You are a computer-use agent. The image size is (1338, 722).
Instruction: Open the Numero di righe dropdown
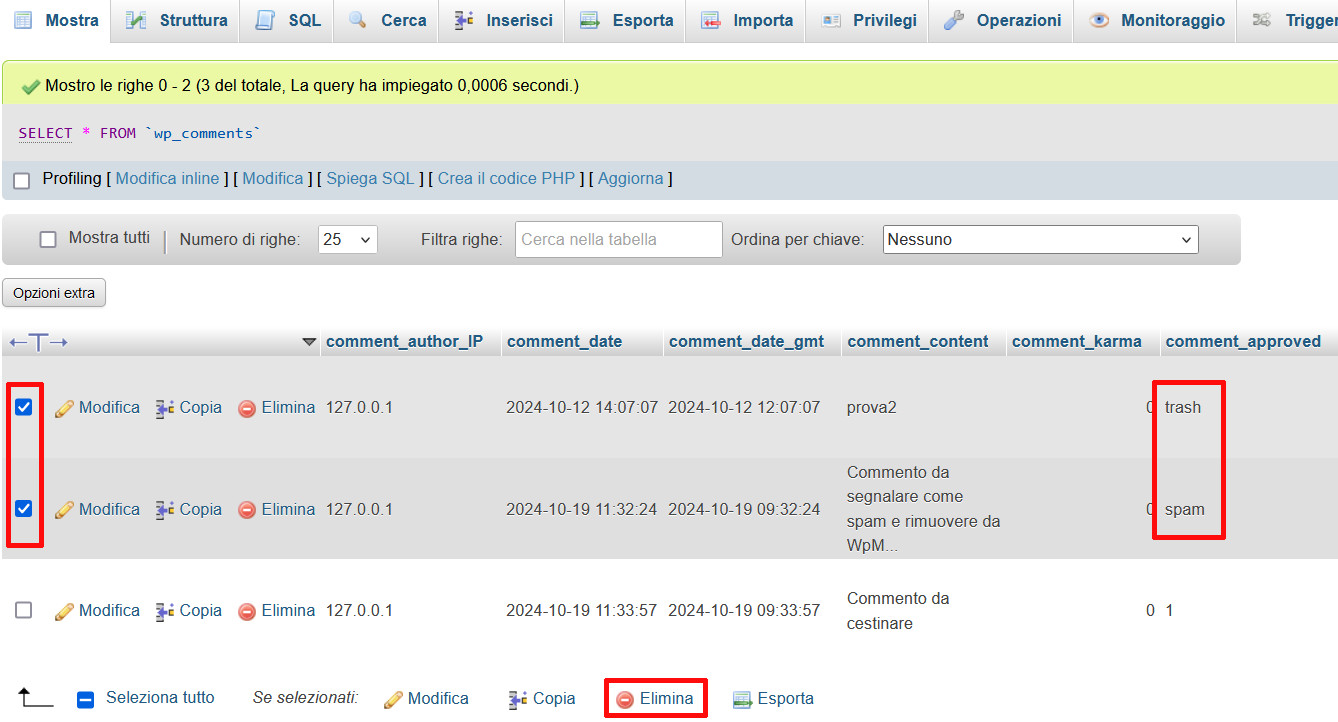pos(347,238)
